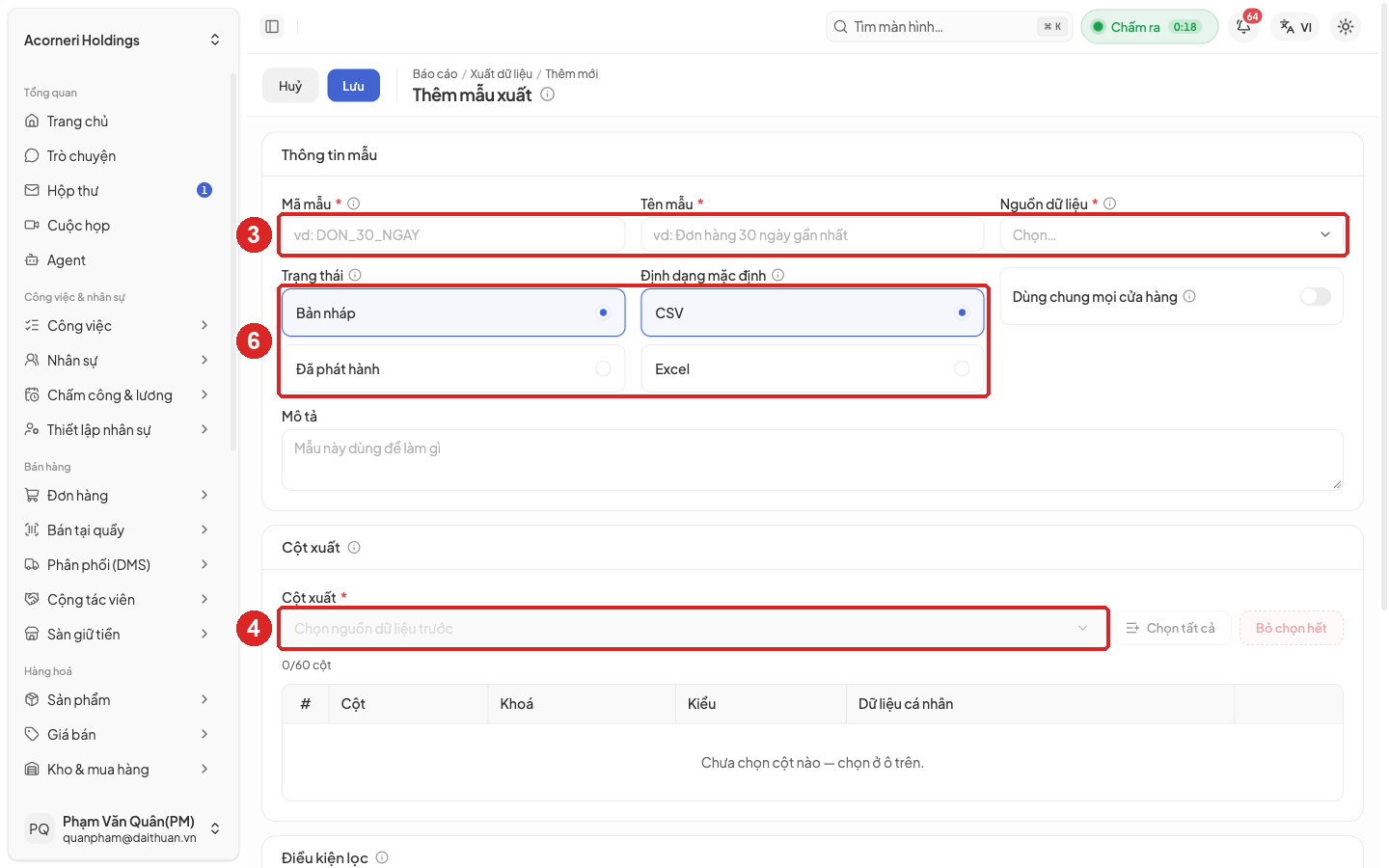Screen dimensions: 1389x868
Task: Click the info icon beside Cột xuất heading
Action: point(354,548)
